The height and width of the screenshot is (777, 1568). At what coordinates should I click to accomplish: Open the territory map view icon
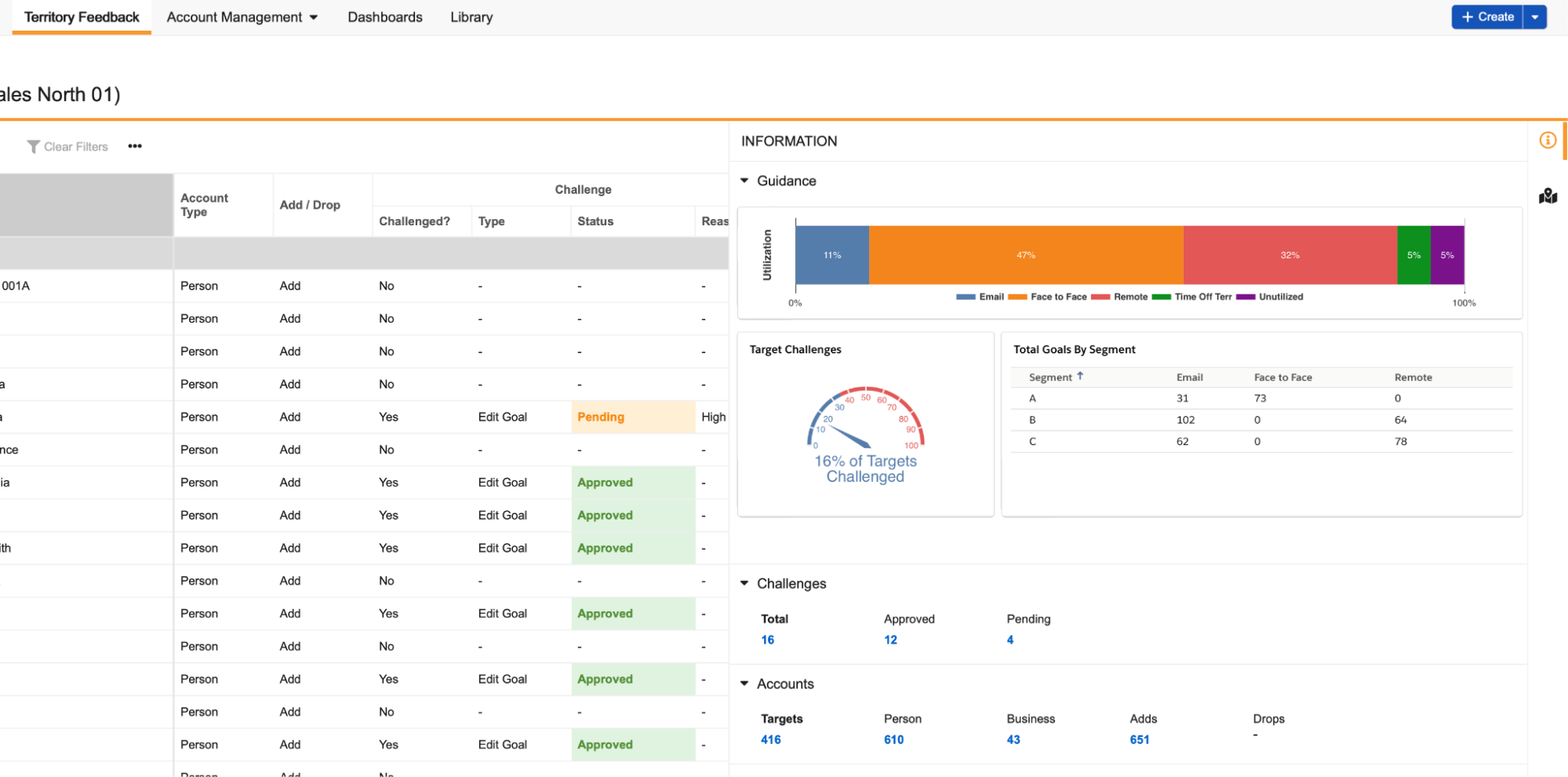1548,196
